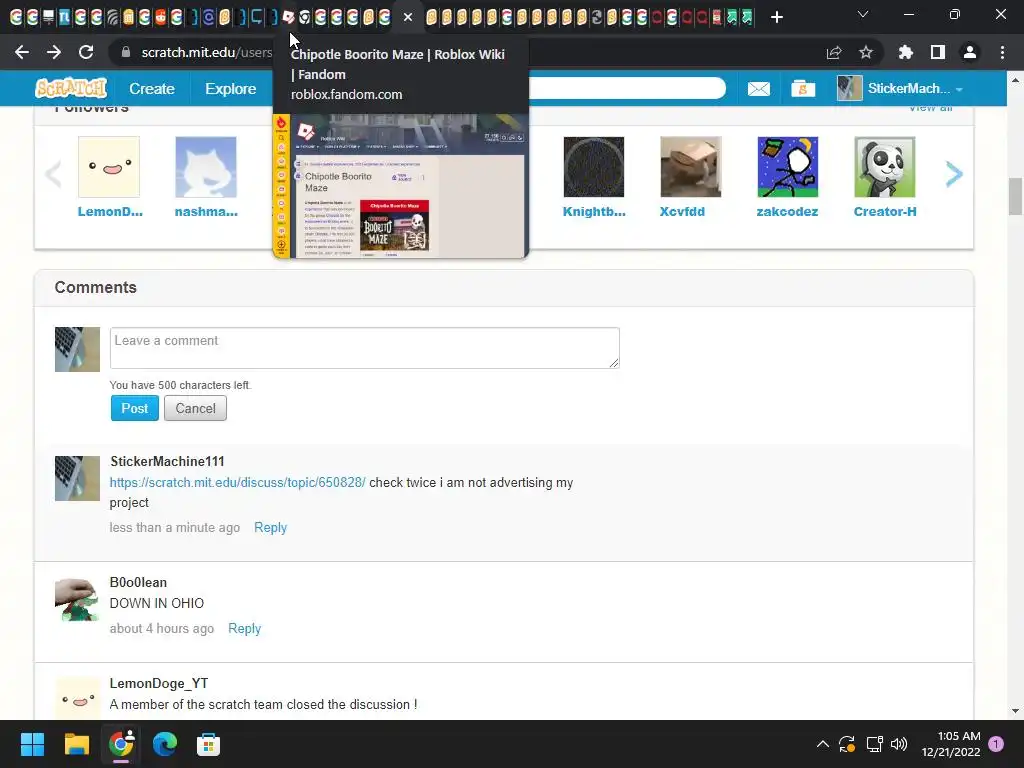Open the clock and calendar flyout

[x=951, y=744]
